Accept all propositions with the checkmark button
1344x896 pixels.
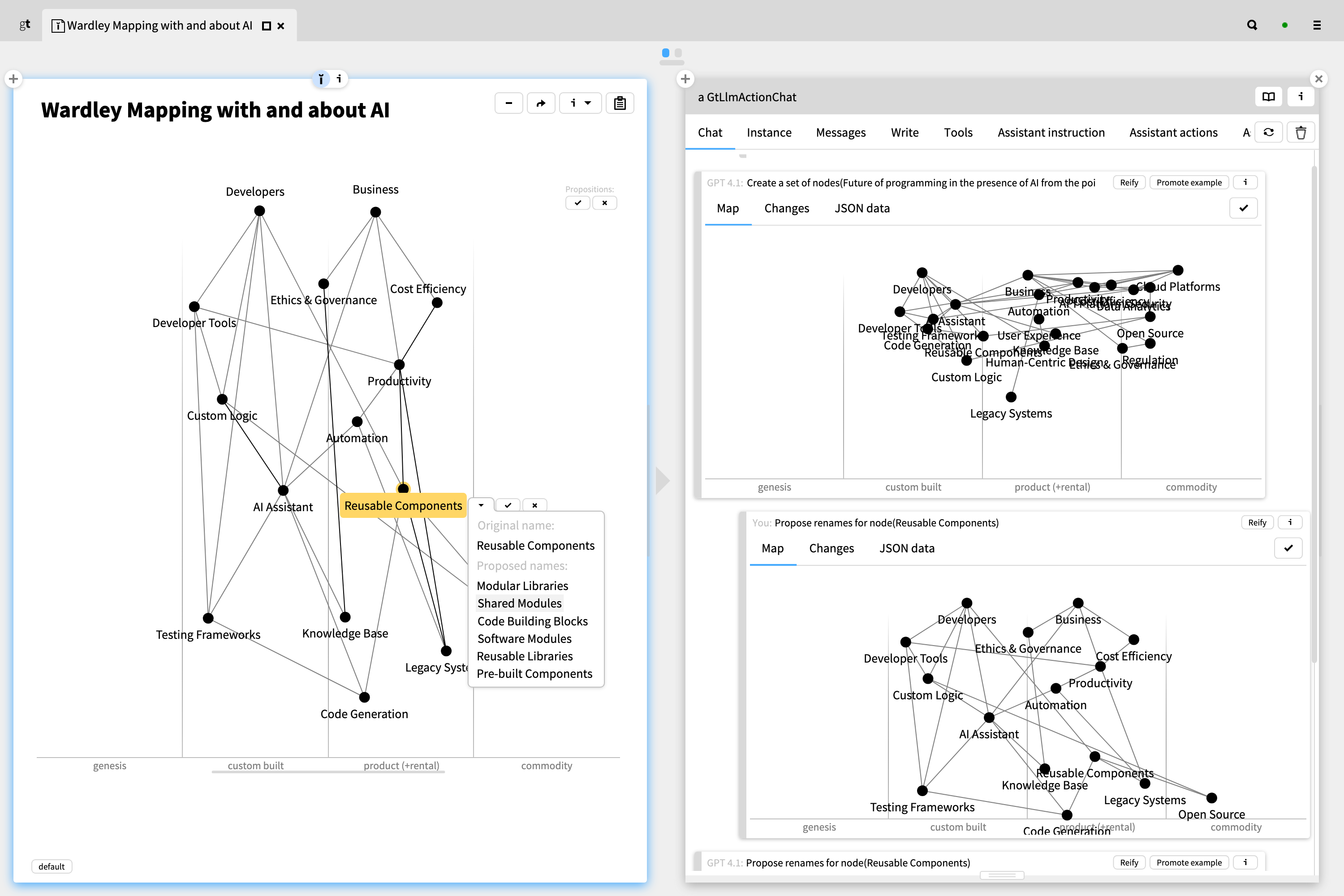[x=578, y=203]
